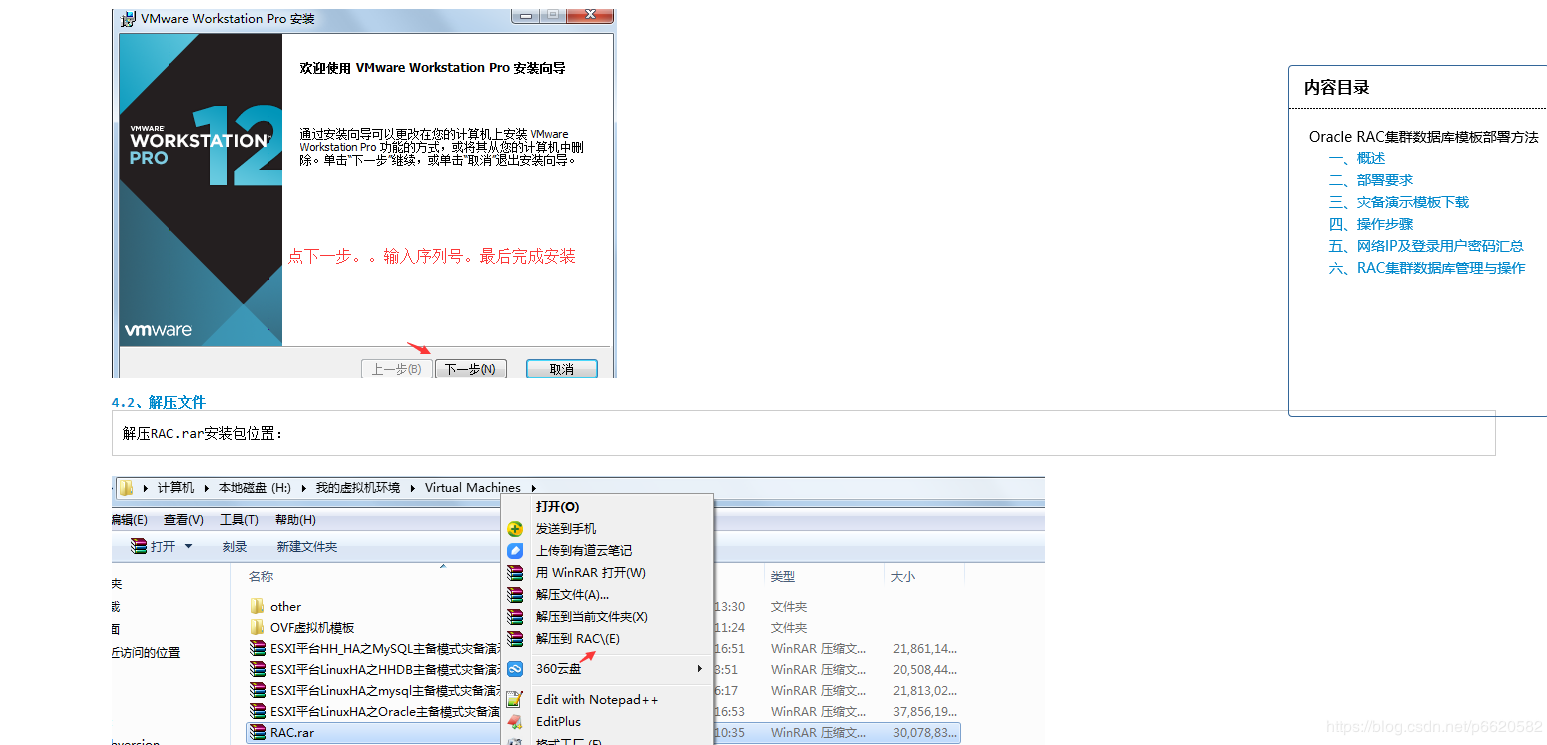Click the 360云盘 cloud icon
Image resolution: width=1547 pixels, height=745 pixels.
point(515,669)
